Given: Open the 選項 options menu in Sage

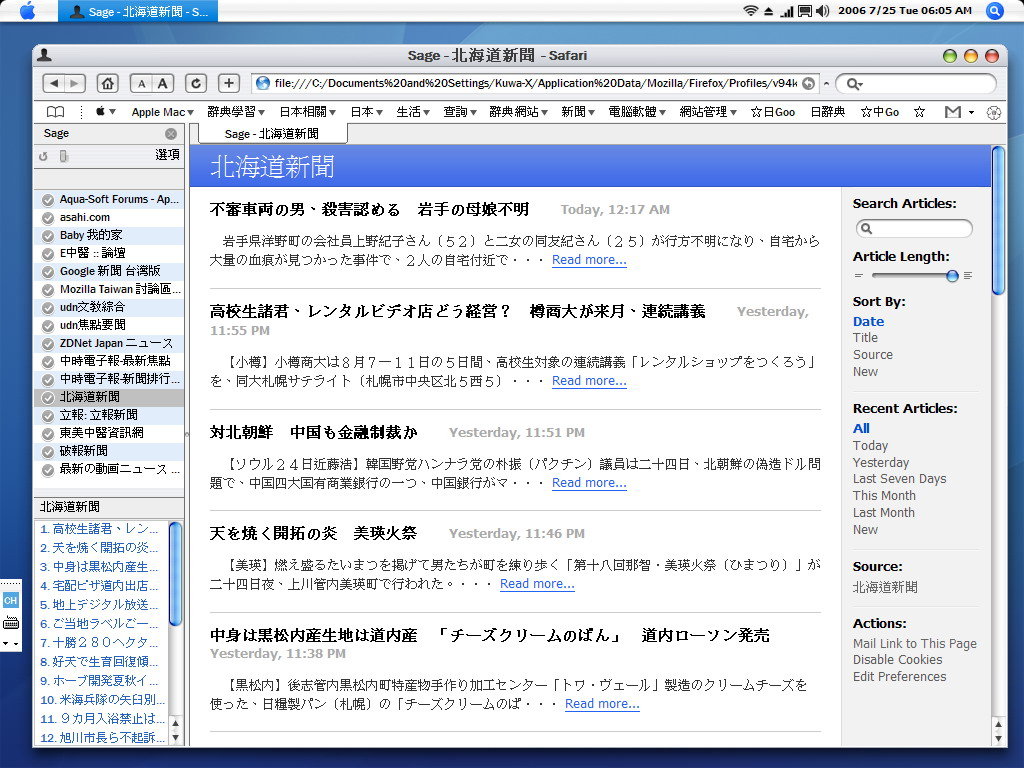Looking at the screenshot, I should 167,155.
